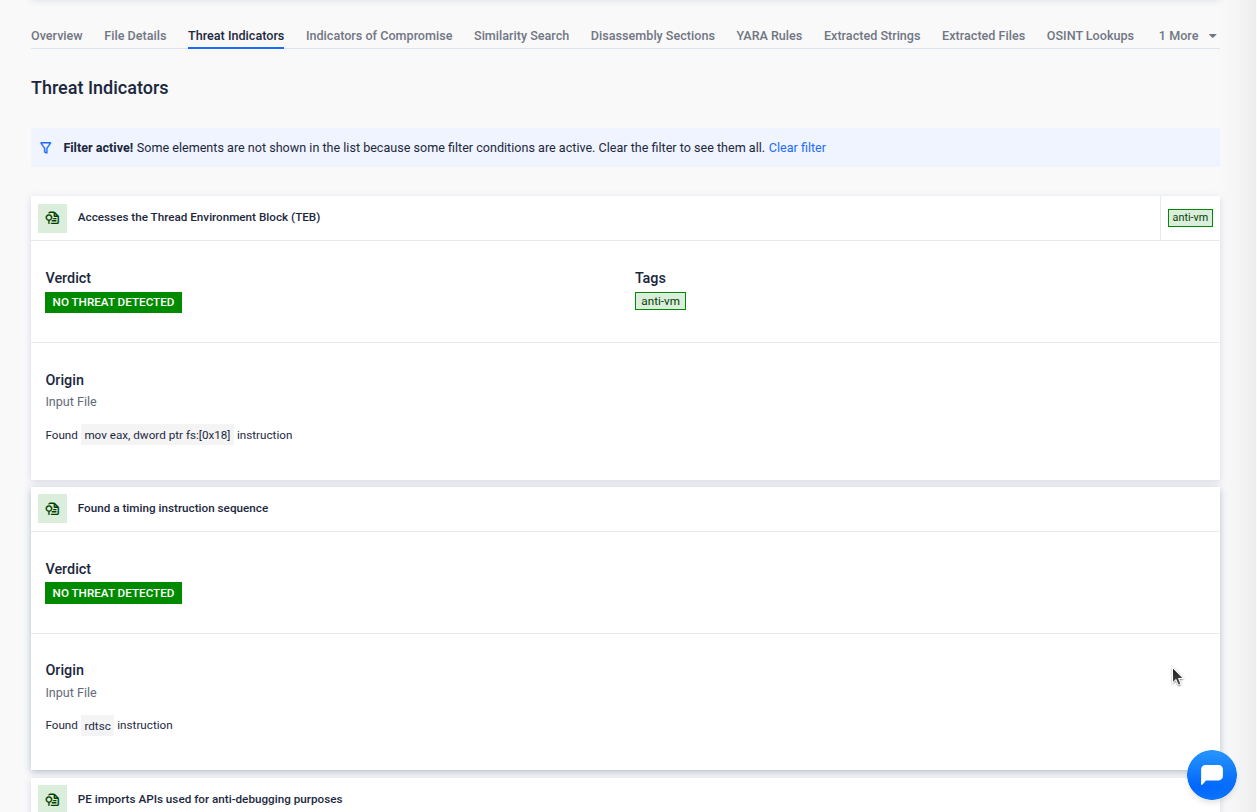Switch to the Overview tab

57,36
